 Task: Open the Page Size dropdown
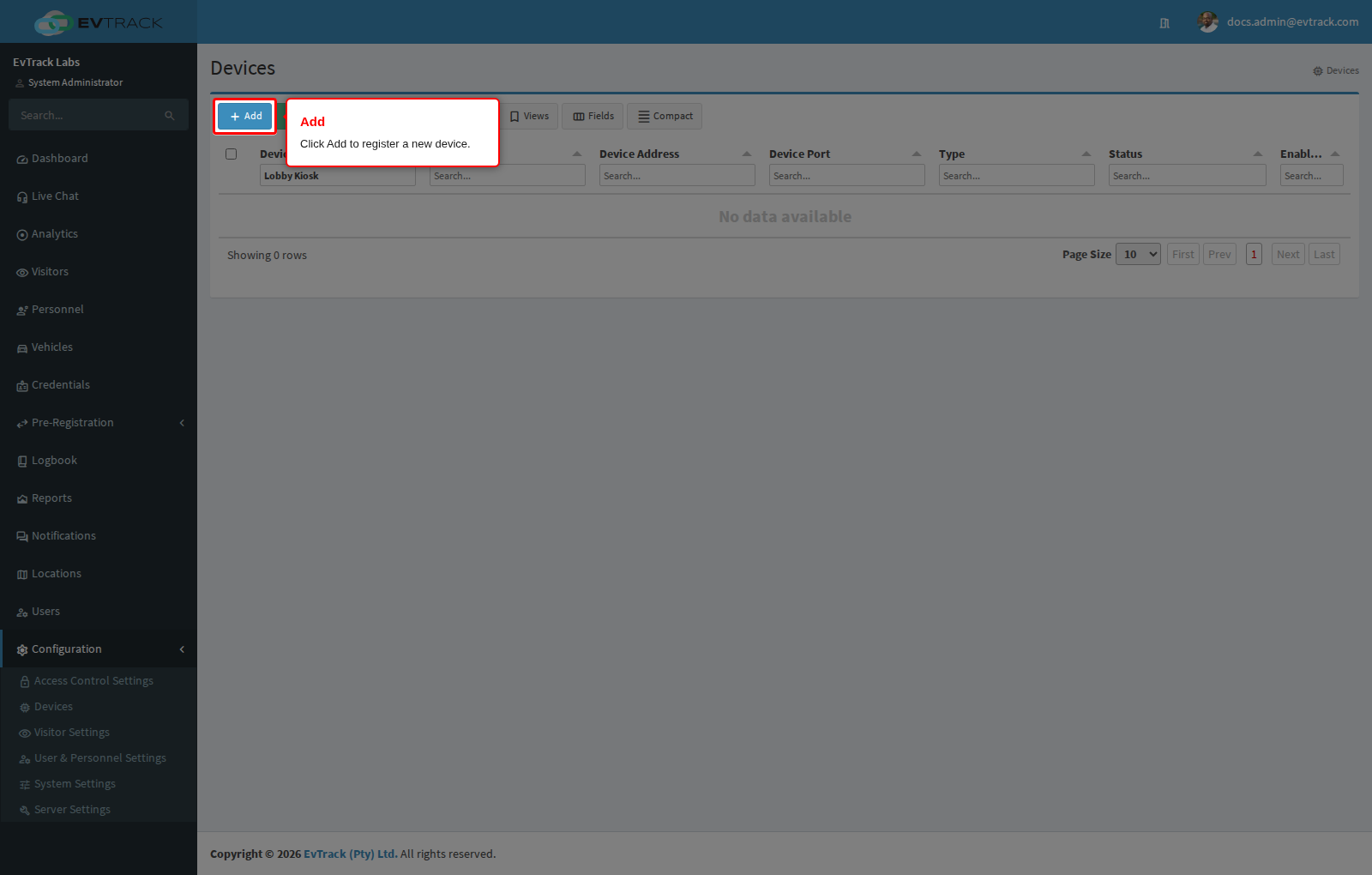tap(1138, 254)
